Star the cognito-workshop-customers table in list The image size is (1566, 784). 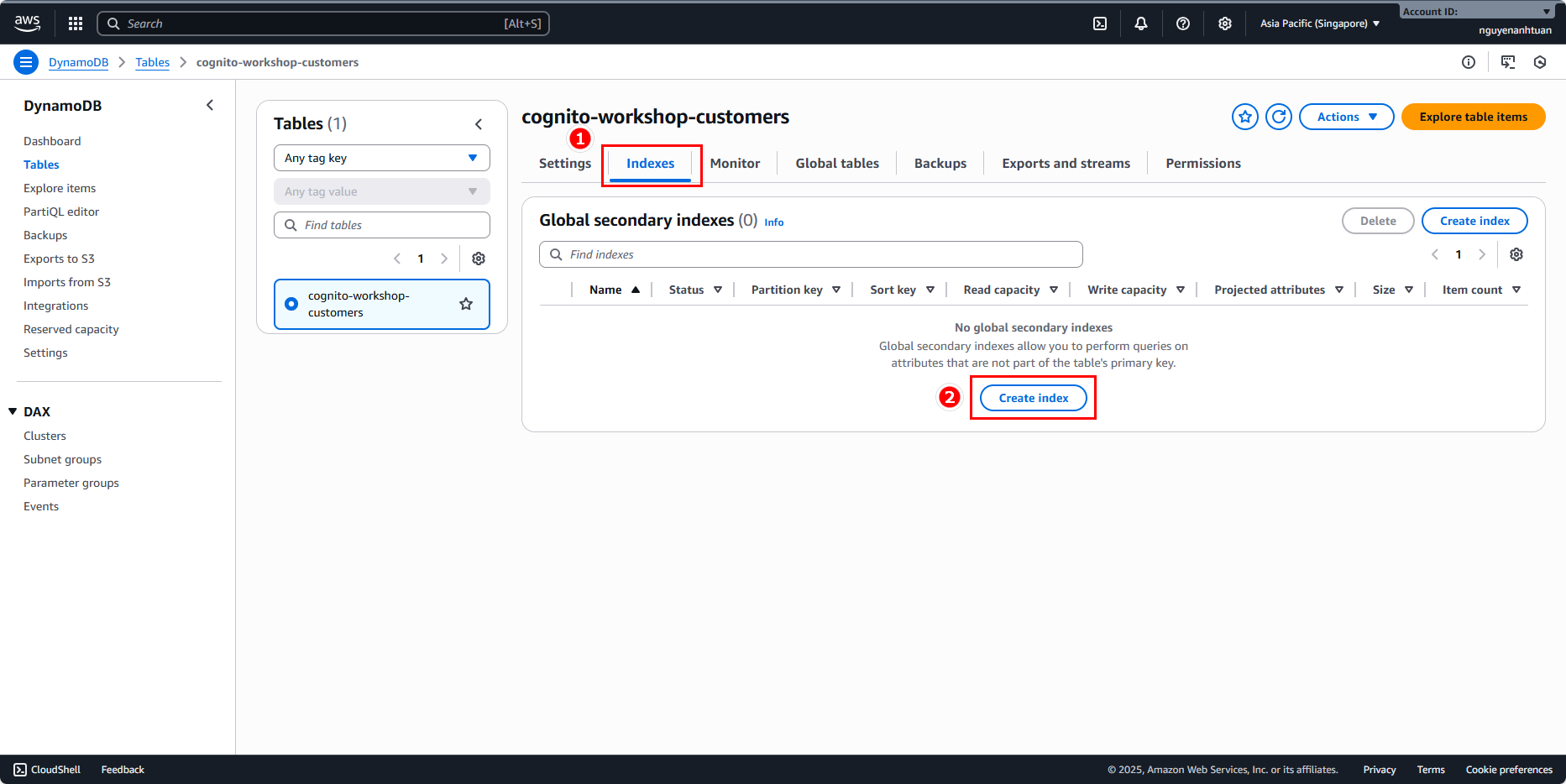coord(466,304)
